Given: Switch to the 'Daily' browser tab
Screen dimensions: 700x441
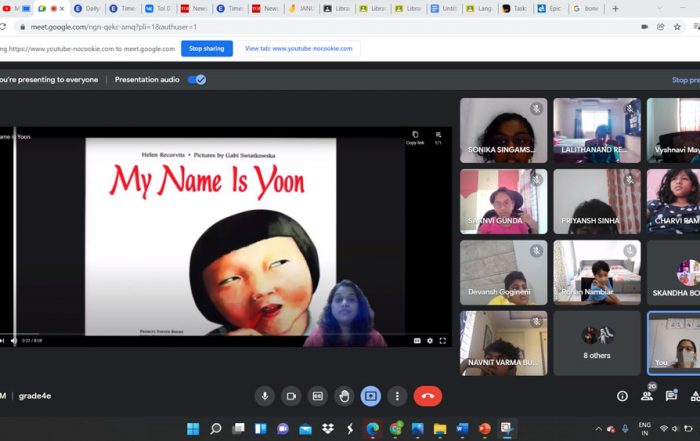Looking at the screenshot, I should click(x=87, y=8).
